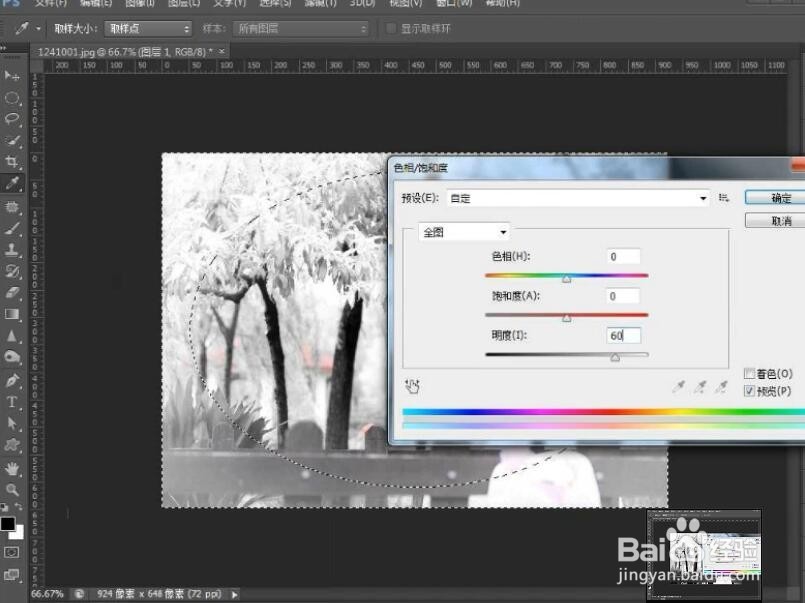Select the Pen tool
Viewport: 805px width, 603px height.
point(11,380)
